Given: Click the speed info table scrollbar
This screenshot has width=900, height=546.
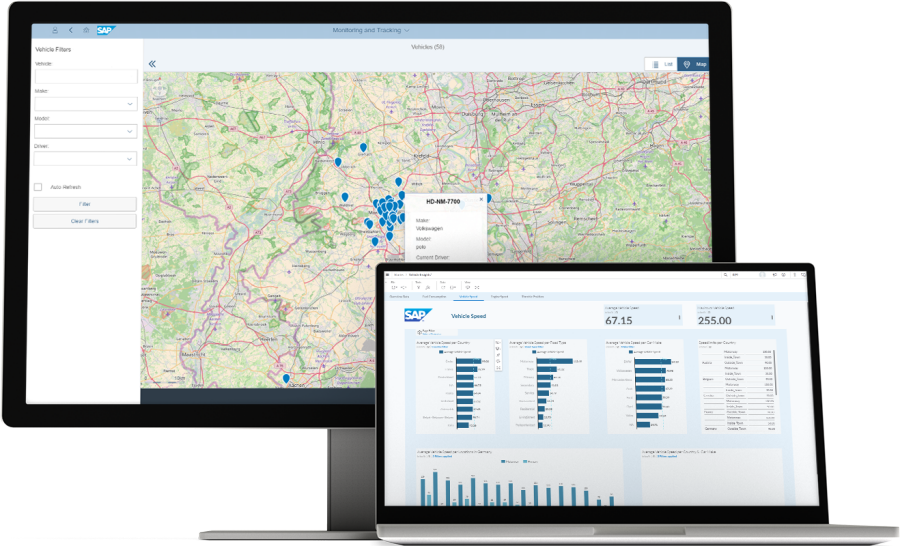Looking at the screenshot, I should pyautogui.click(x=775, y=373).
